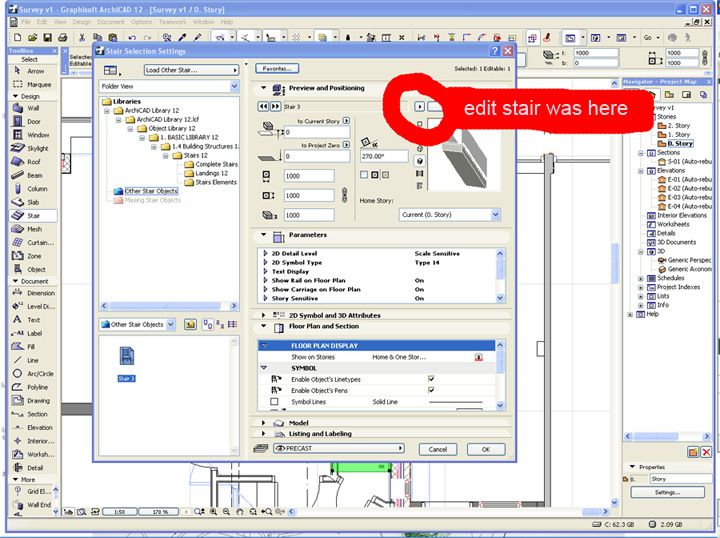Image resolution: width=720 pixels, height=538 pixels.
Task: Open the Design menu
Action: tap(82, 22)
